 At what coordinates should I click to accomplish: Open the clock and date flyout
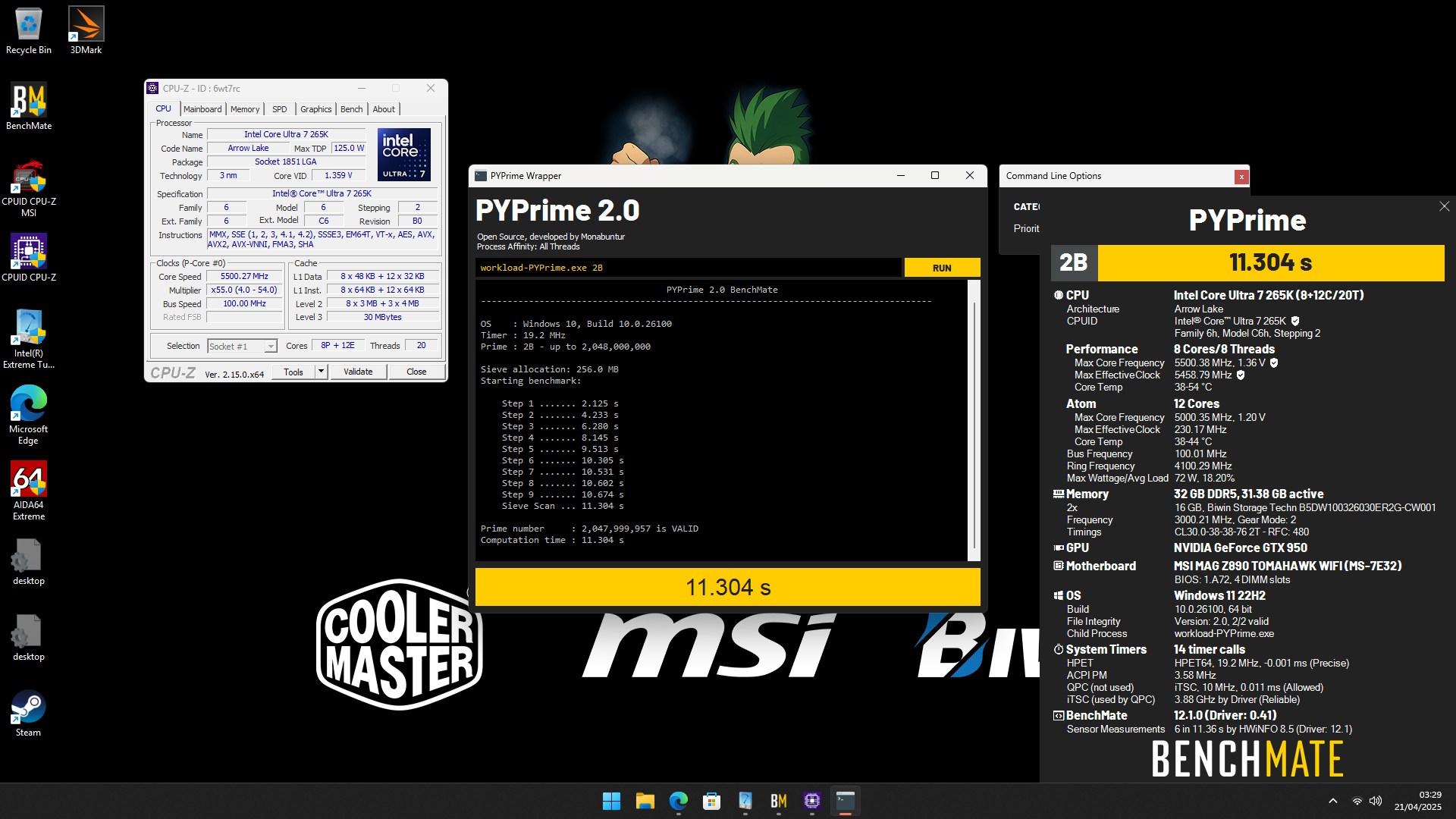[x=1417, y=801]
